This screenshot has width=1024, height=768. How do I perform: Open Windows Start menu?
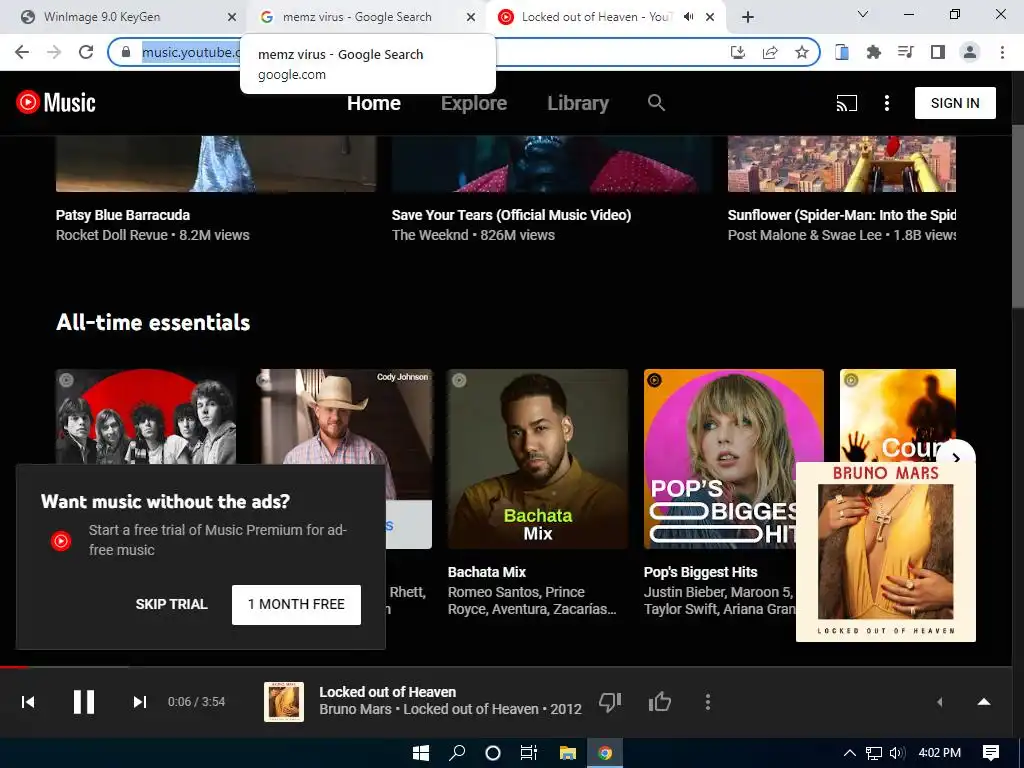421,753
